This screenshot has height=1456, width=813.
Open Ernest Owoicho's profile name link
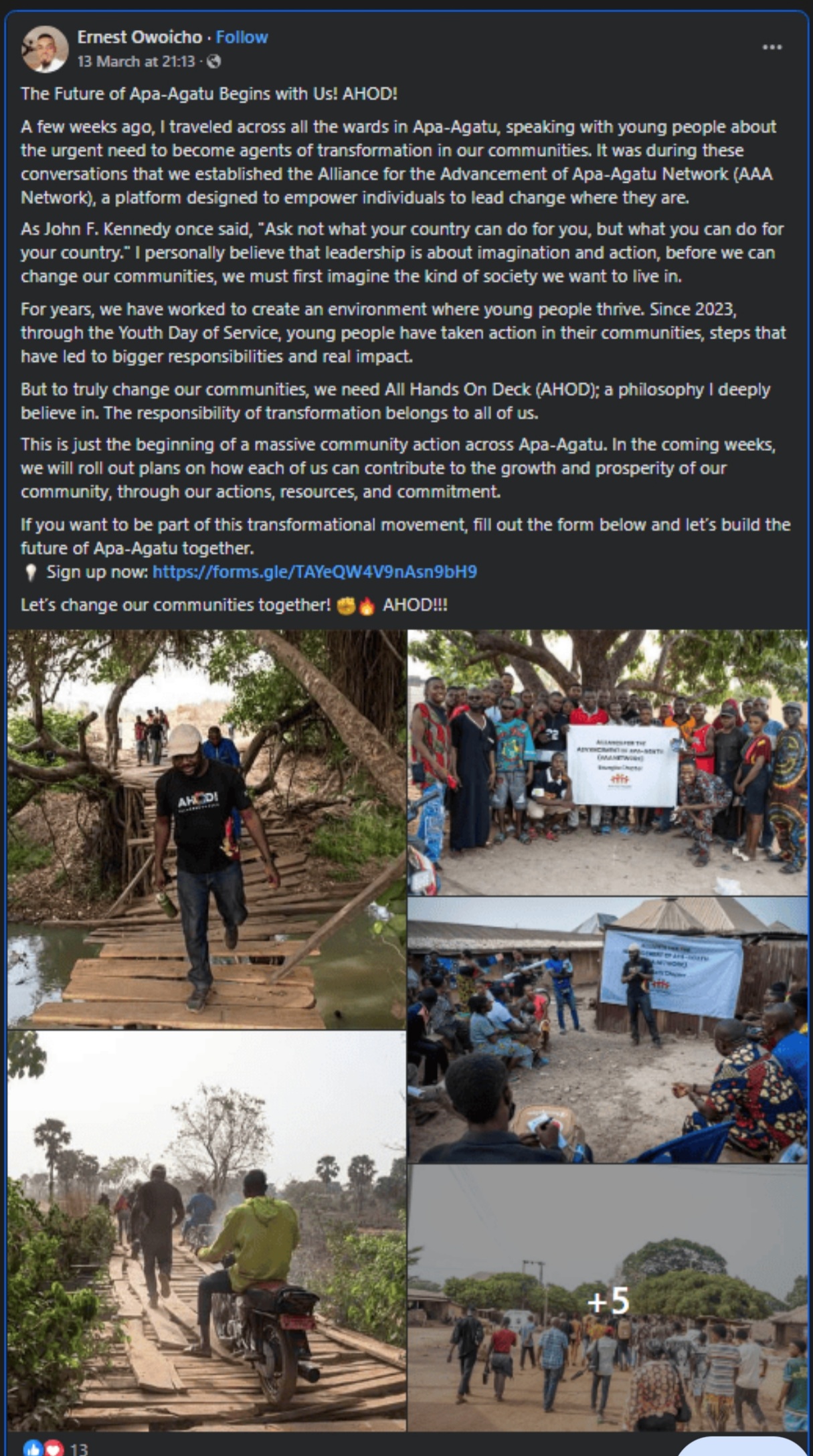coord(139,37)
